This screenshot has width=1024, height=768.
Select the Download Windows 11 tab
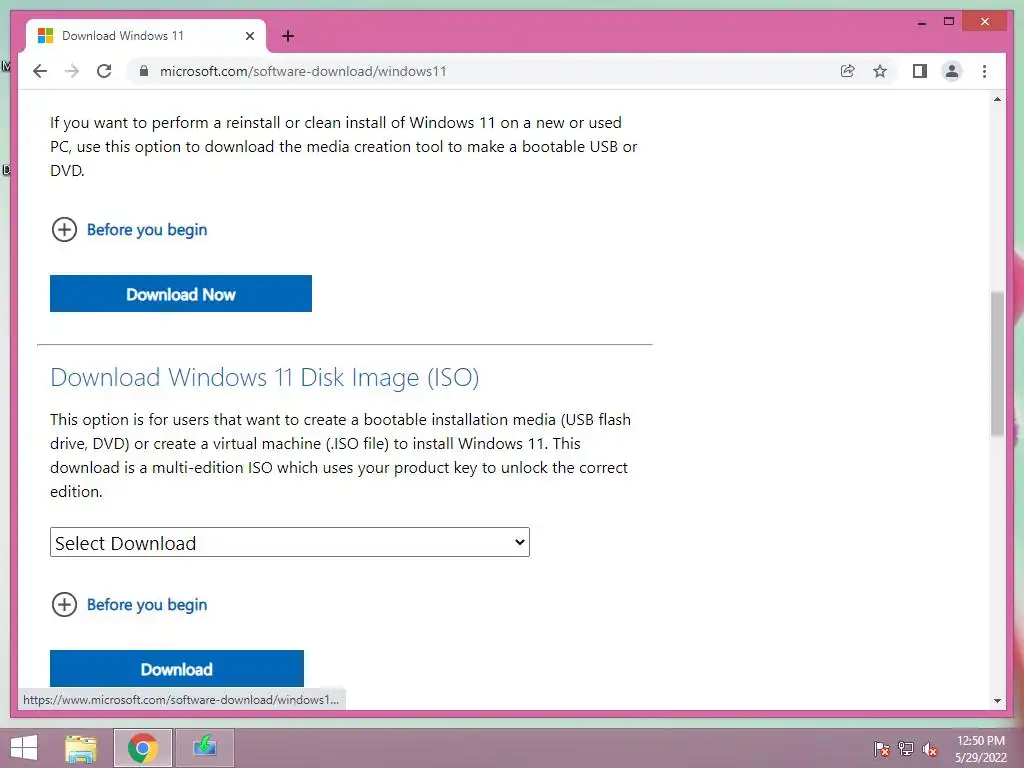[x=146, y=36]
